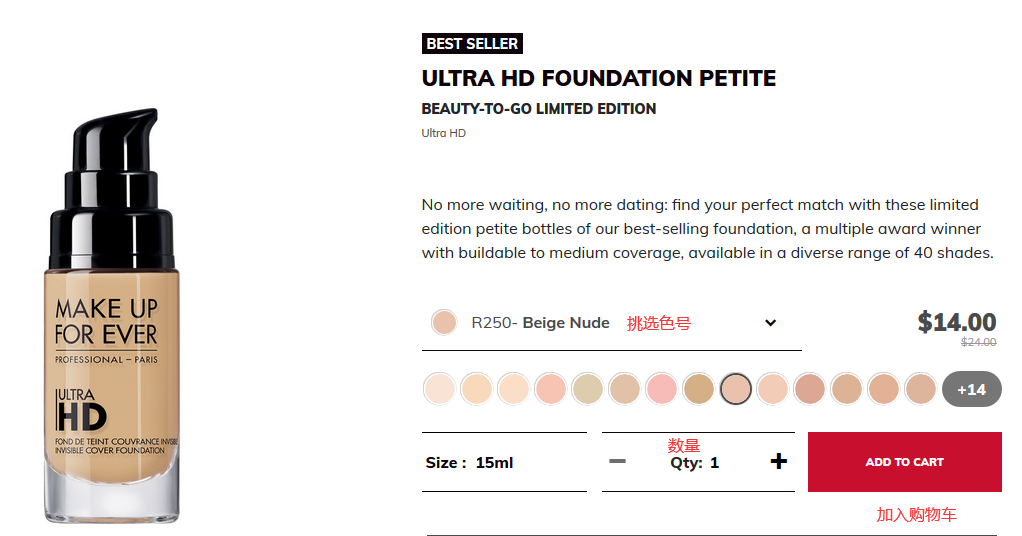This screenshot has width=1022, height=536.
Task: Select the 15ml size option
Action: tap(494, 462)
